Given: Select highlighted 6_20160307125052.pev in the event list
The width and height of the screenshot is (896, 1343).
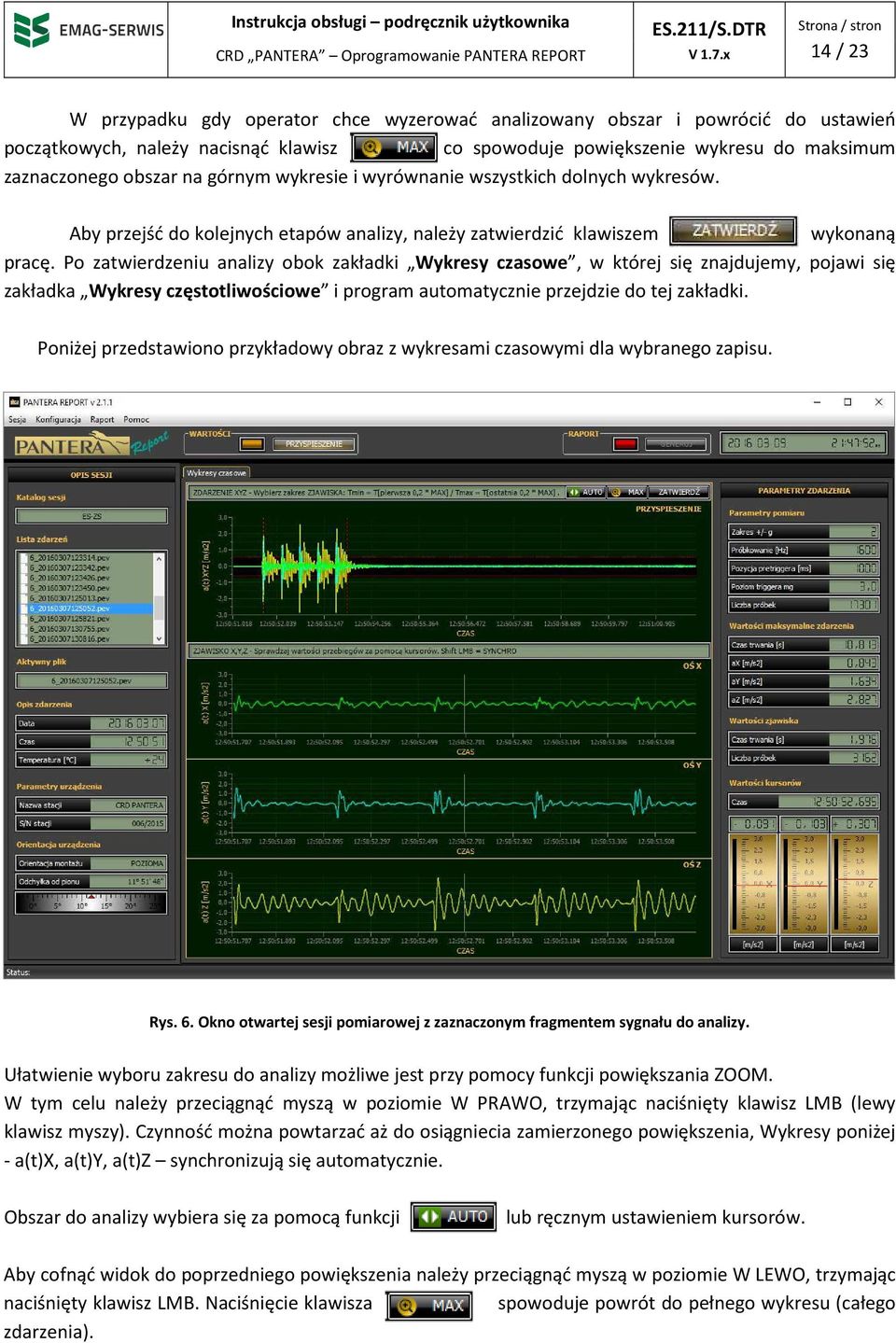Looking at the screenshot, I should (x=86, y=609).
